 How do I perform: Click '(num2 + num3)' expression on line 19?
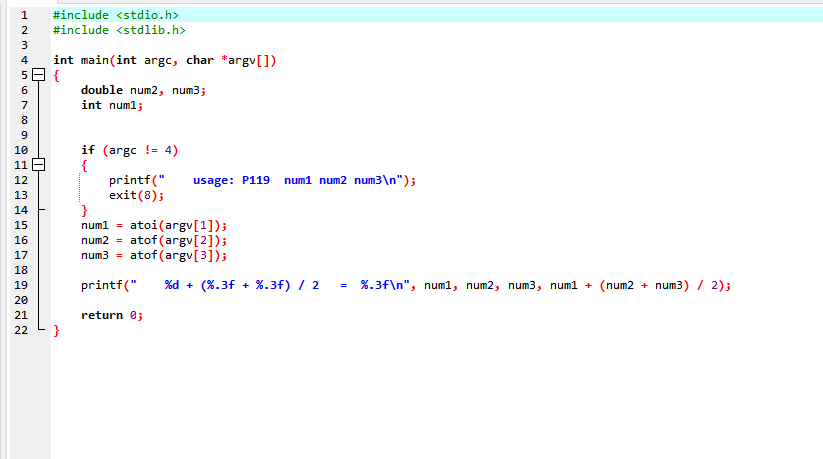(x=644, y=285)
